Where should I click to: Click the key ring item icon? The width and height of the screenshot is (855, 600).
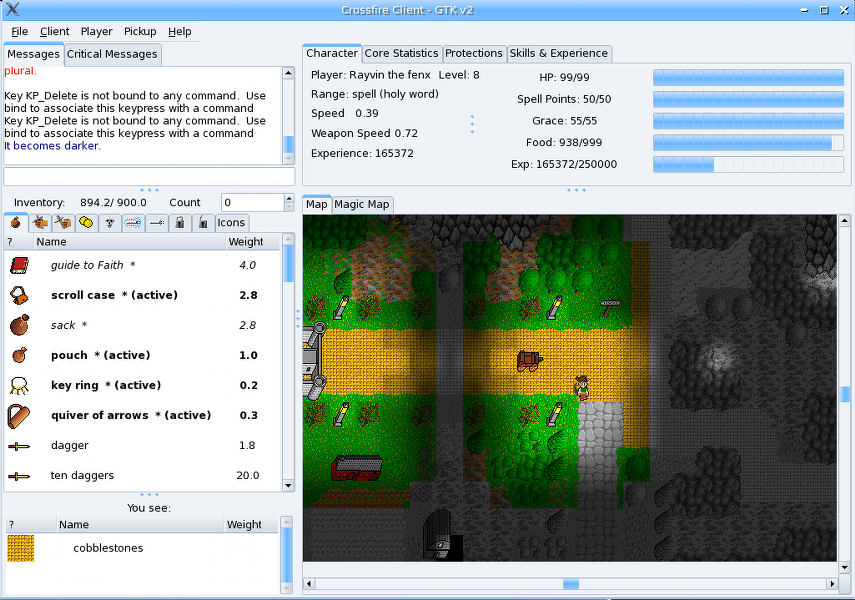pos(19,385)
